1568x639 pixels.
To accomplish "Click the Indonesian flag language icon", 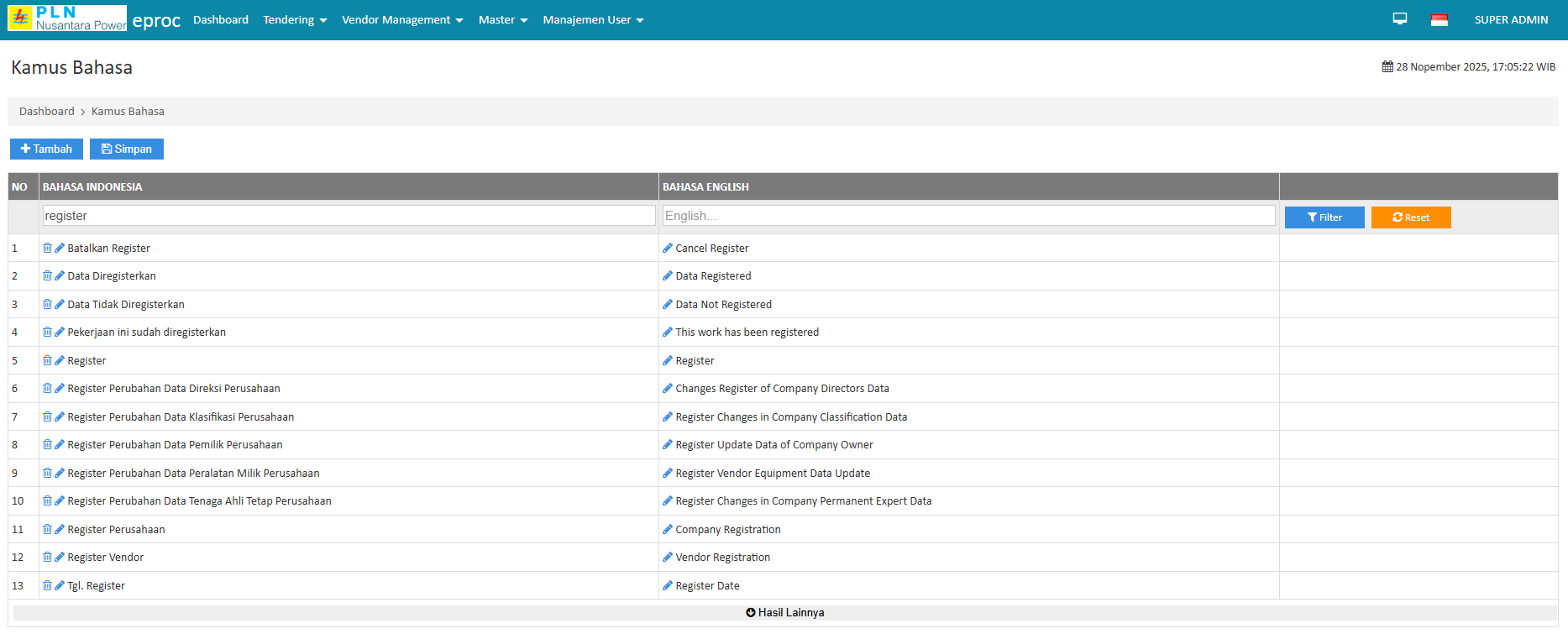I will pyautogui.click(x=1439, y=20).
